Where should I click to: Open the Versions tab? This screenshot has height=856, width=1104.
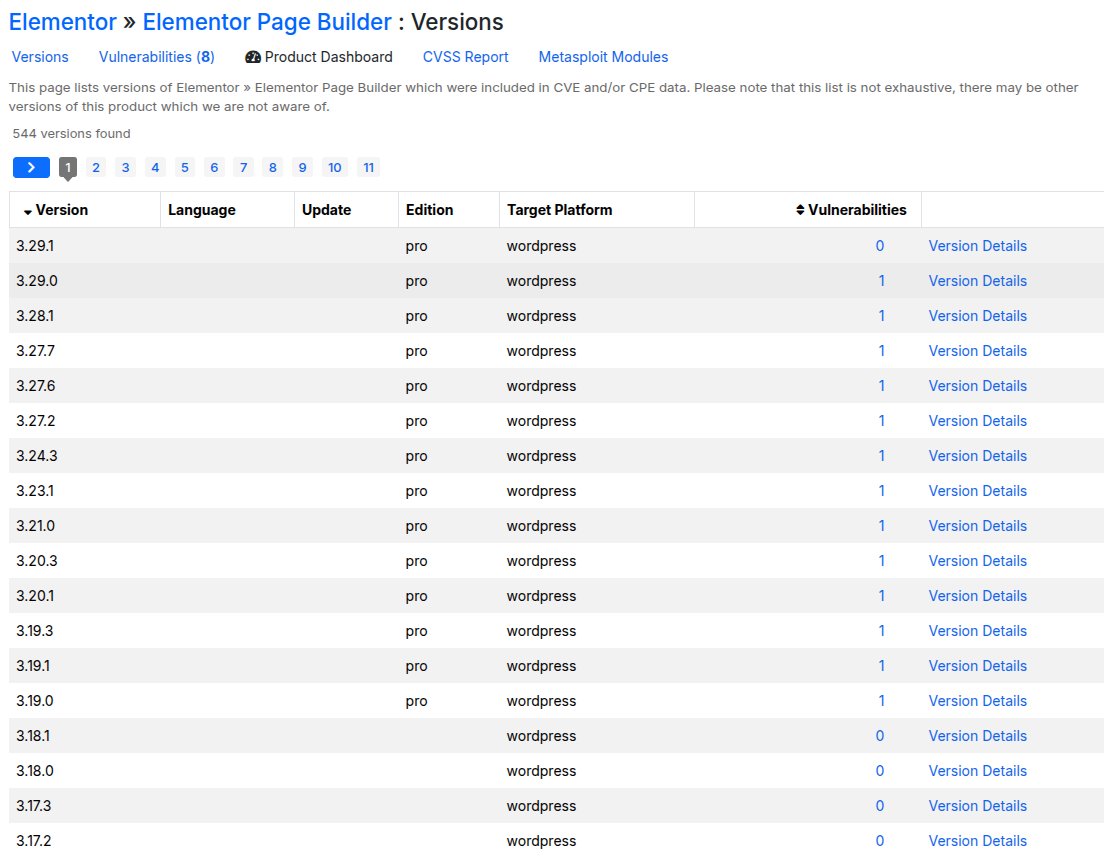pyautogui.click(x=40, y=57)
